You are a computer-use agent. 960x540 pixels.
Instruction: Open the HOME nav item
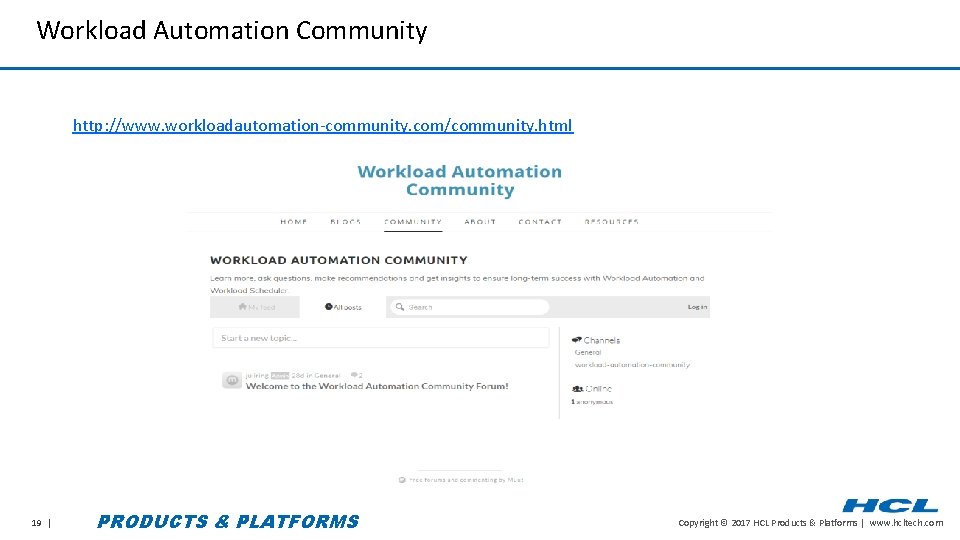[294, 222]
